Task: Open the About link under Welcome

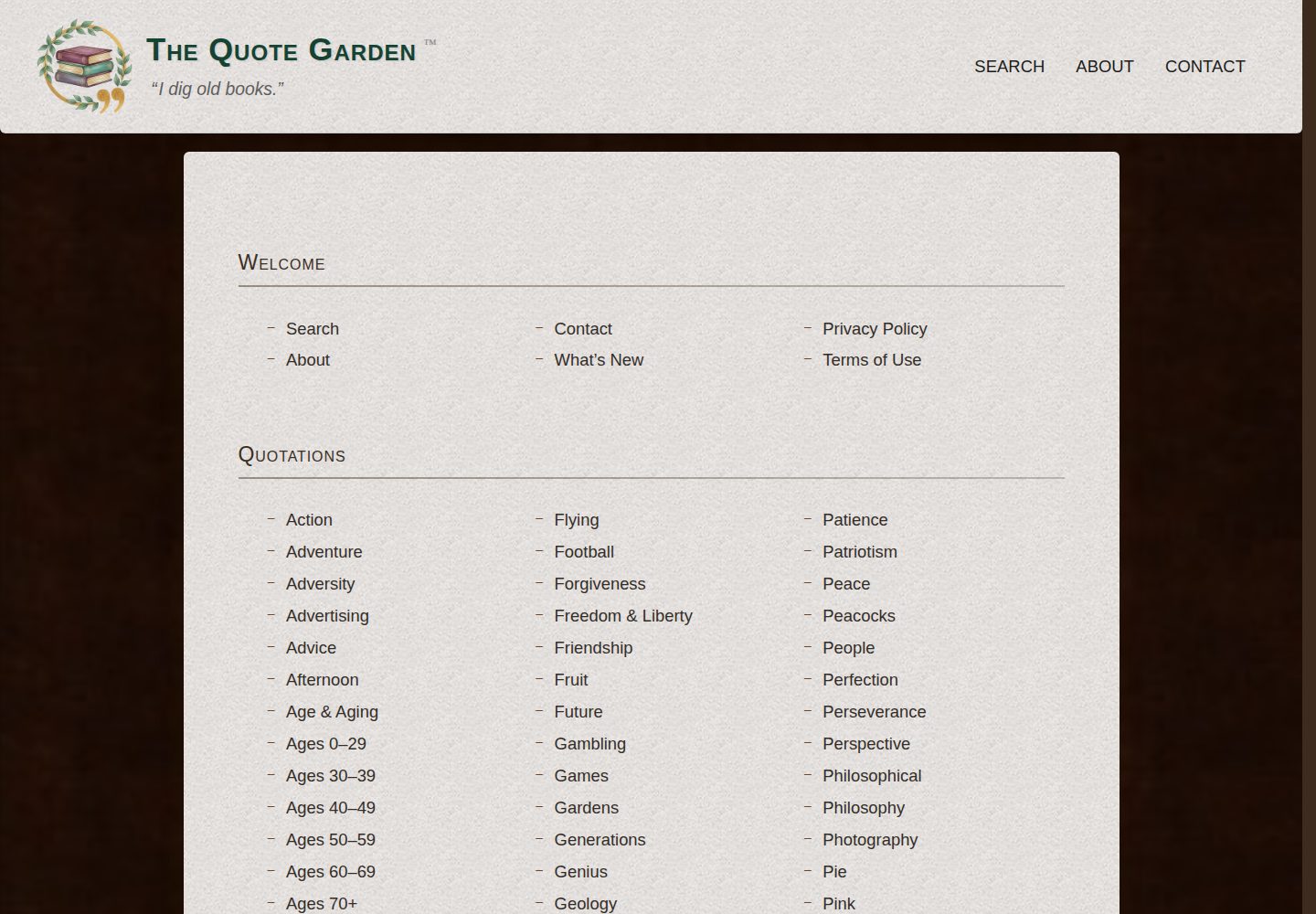Action: (308, 360)
